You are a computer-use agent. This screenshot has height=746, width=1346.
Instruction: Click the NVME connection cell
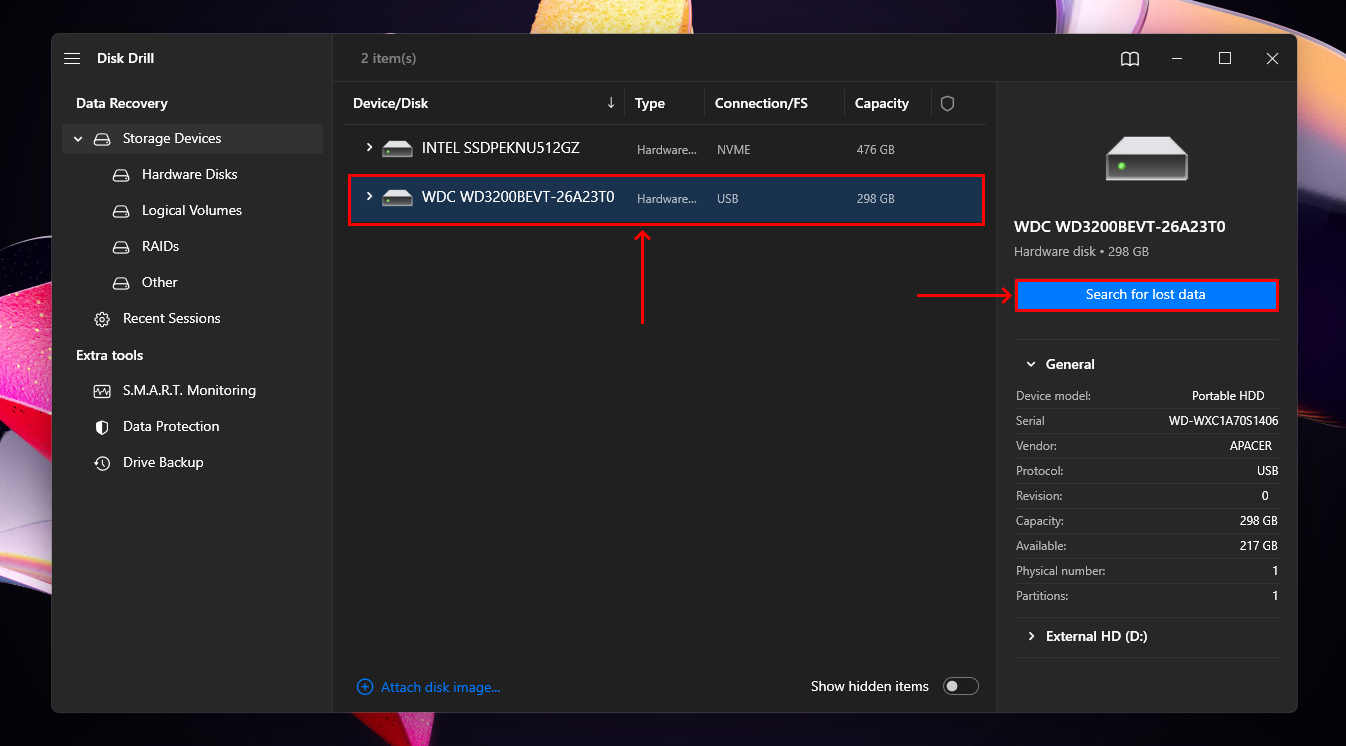[x=734, y=150]
